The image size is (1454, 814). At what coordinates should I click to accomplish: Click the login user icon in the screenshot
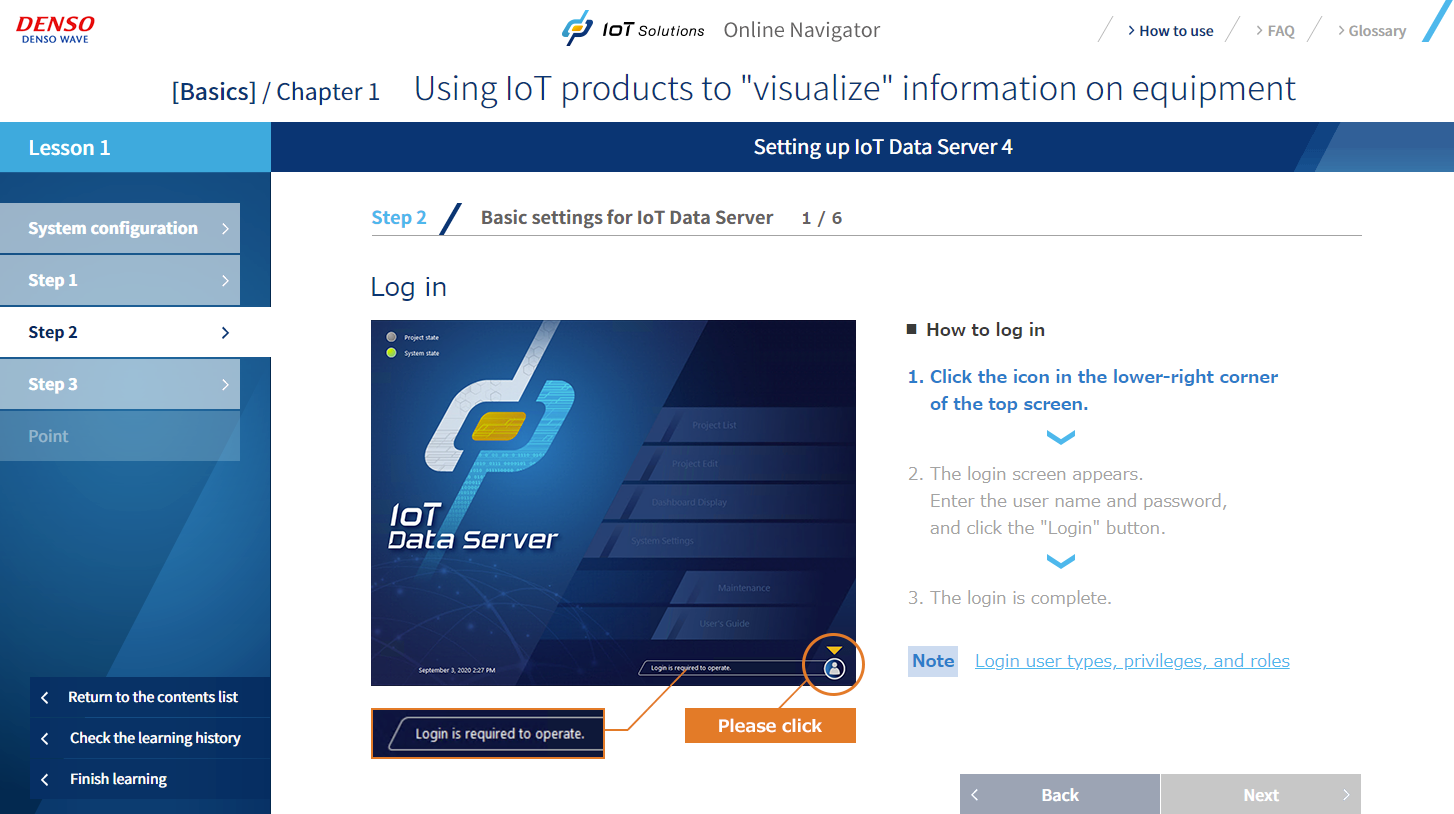coord(834,669)
